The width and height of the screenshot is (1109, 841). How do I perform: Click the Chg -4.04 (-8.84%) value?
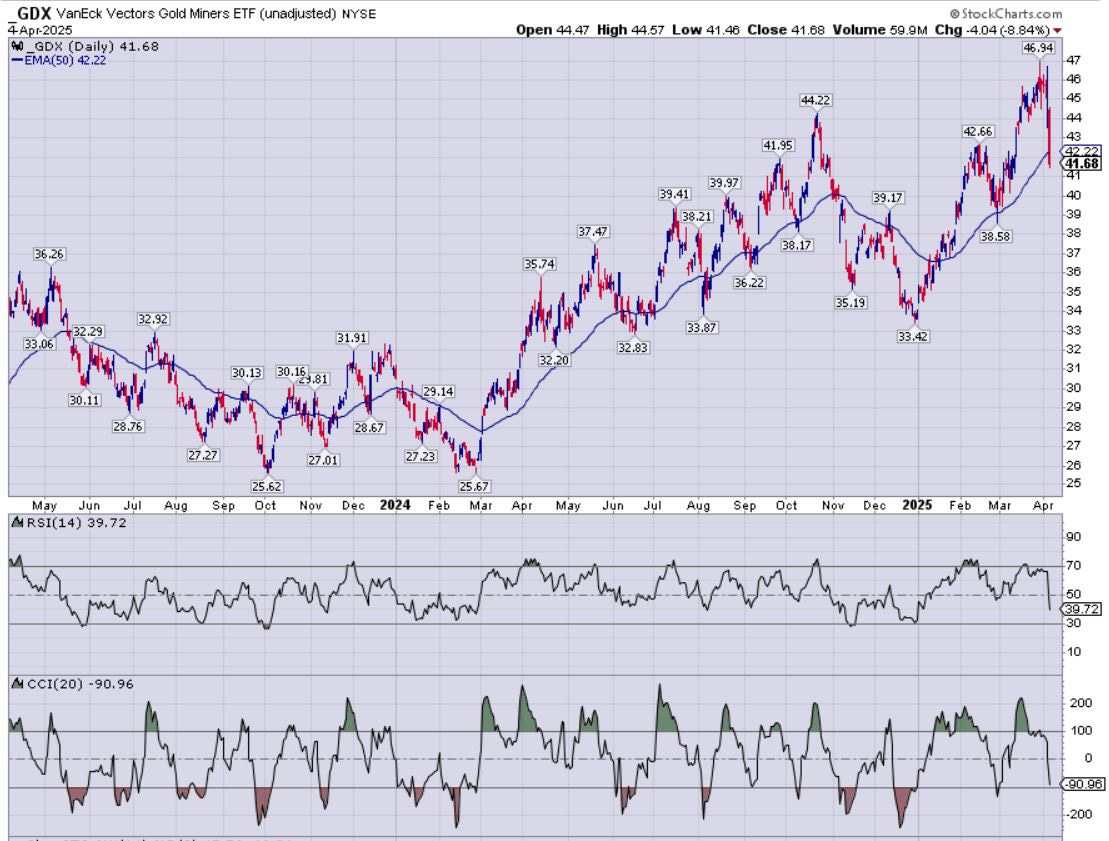tap(992, 30)
